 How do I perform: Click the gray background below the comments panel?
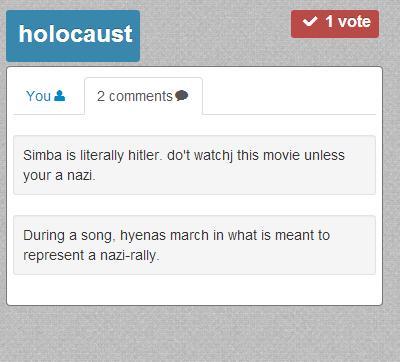[x=200, y=333]
